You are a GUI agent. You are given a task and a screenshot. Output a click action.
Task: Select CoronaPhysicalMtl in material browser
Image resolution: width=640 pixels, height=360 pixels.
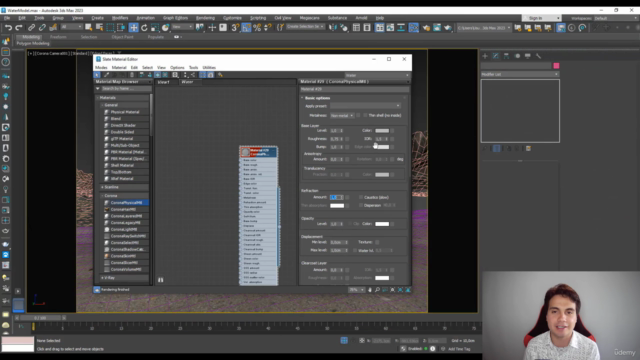[126, 202]
